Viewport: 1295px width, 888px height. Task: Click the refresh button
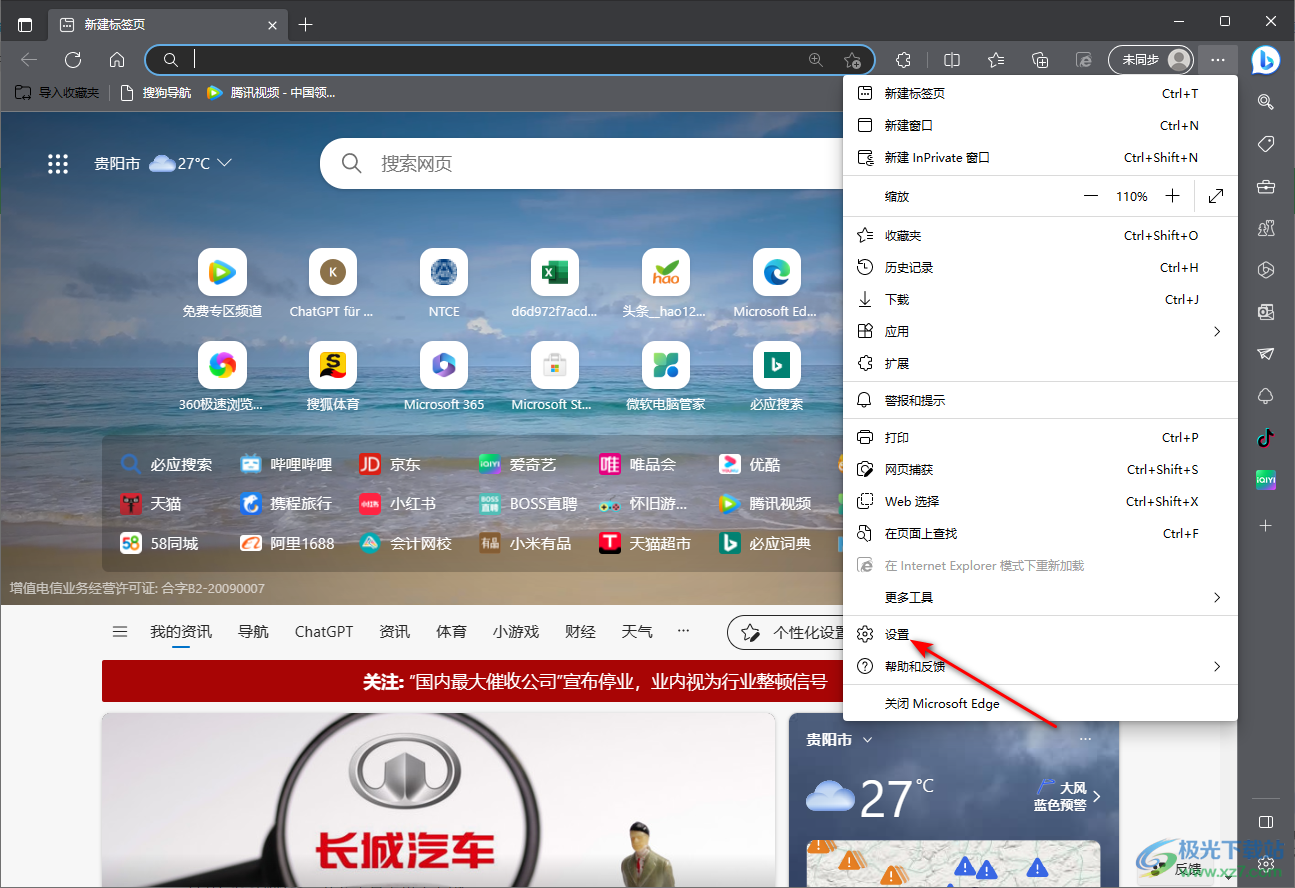tap(73, 60)
